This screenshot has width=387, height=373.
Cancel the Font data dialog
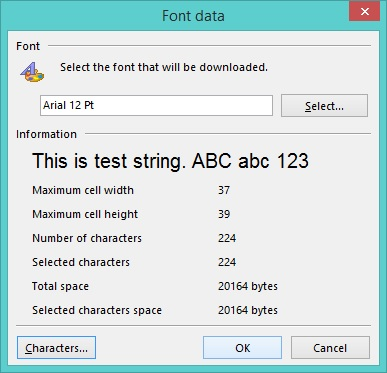tap(330, 348)
